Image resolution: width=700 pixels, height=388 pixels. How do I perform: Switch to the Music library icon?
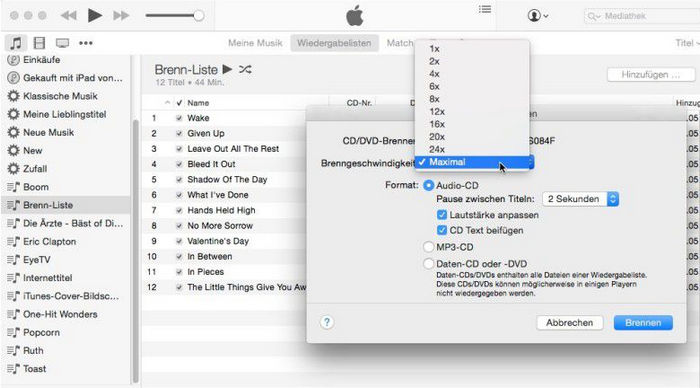tap(16, 43)
